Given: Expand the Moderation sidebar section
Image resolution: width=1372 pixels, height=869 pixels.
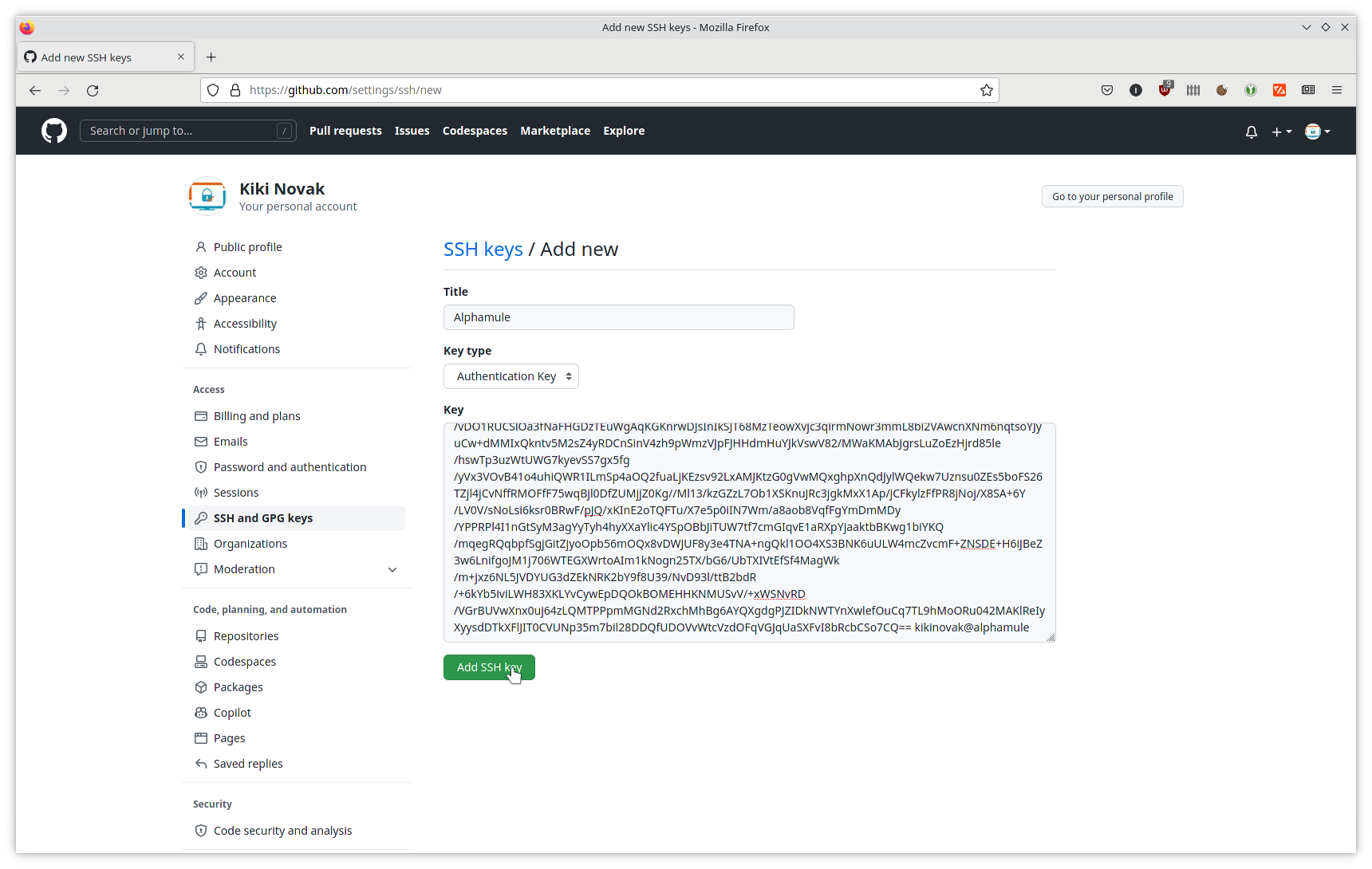Looking at the screenshot, I should point(392,569).
